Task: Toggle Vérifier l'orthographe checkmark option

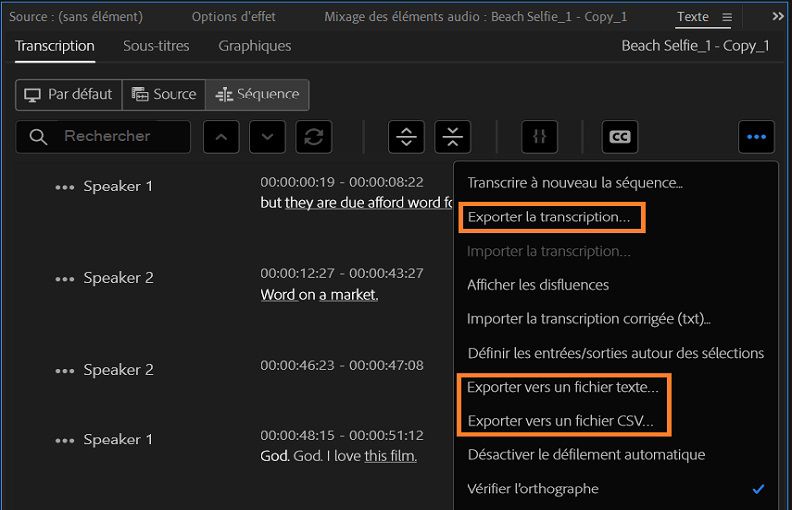Action: coord(616,489)
